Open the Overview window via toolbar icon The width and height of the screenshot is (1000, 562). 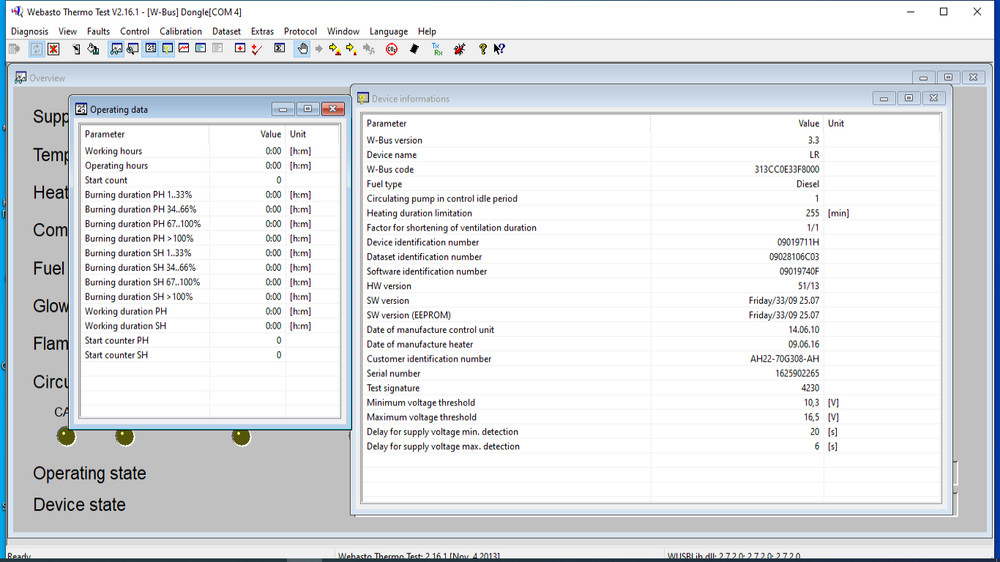[x=116, y=49]
